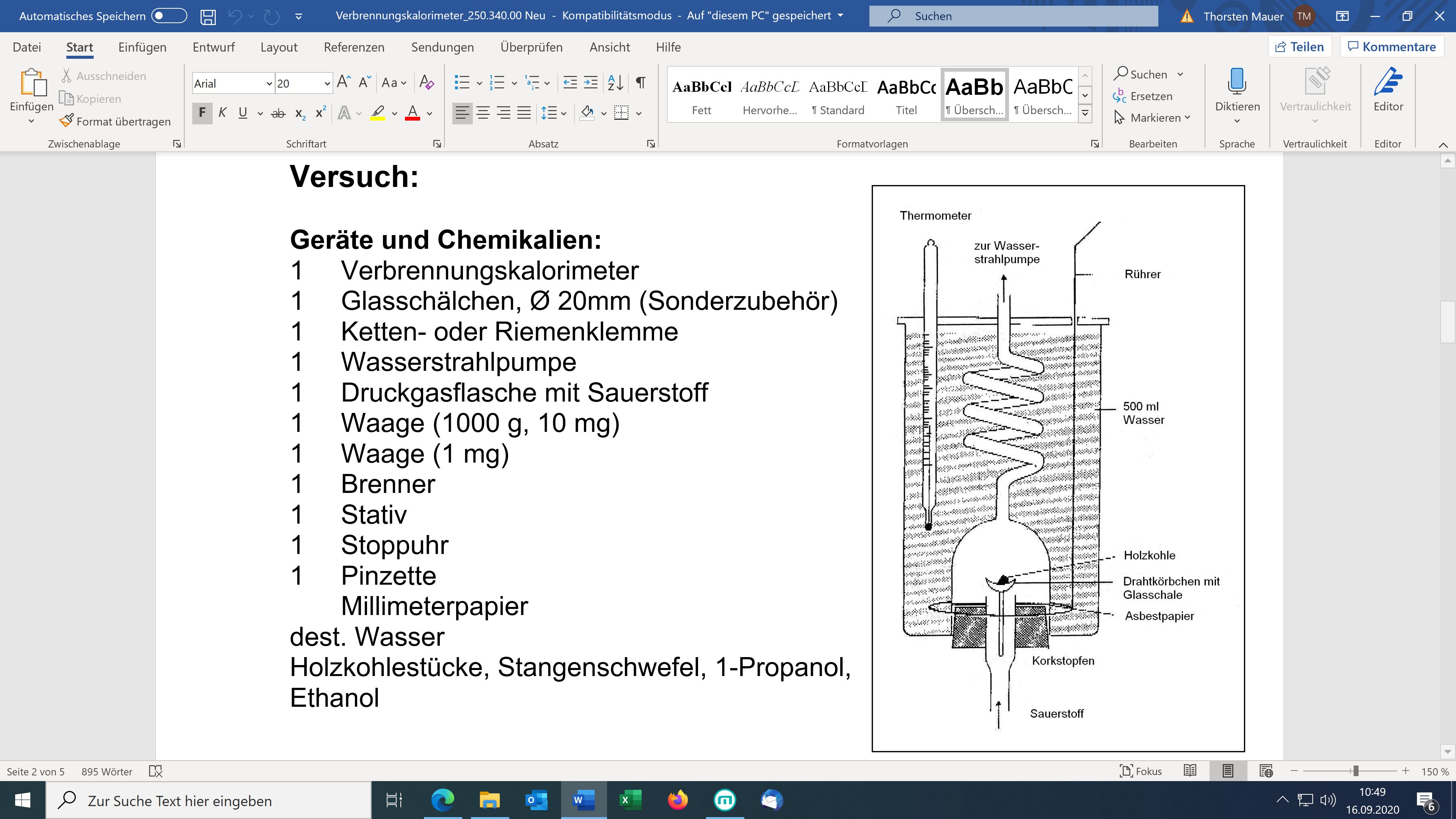Click the Suchen search field in title bar
The width and height of the screenshot is (1456, 819).
[x=1013, y=16]
